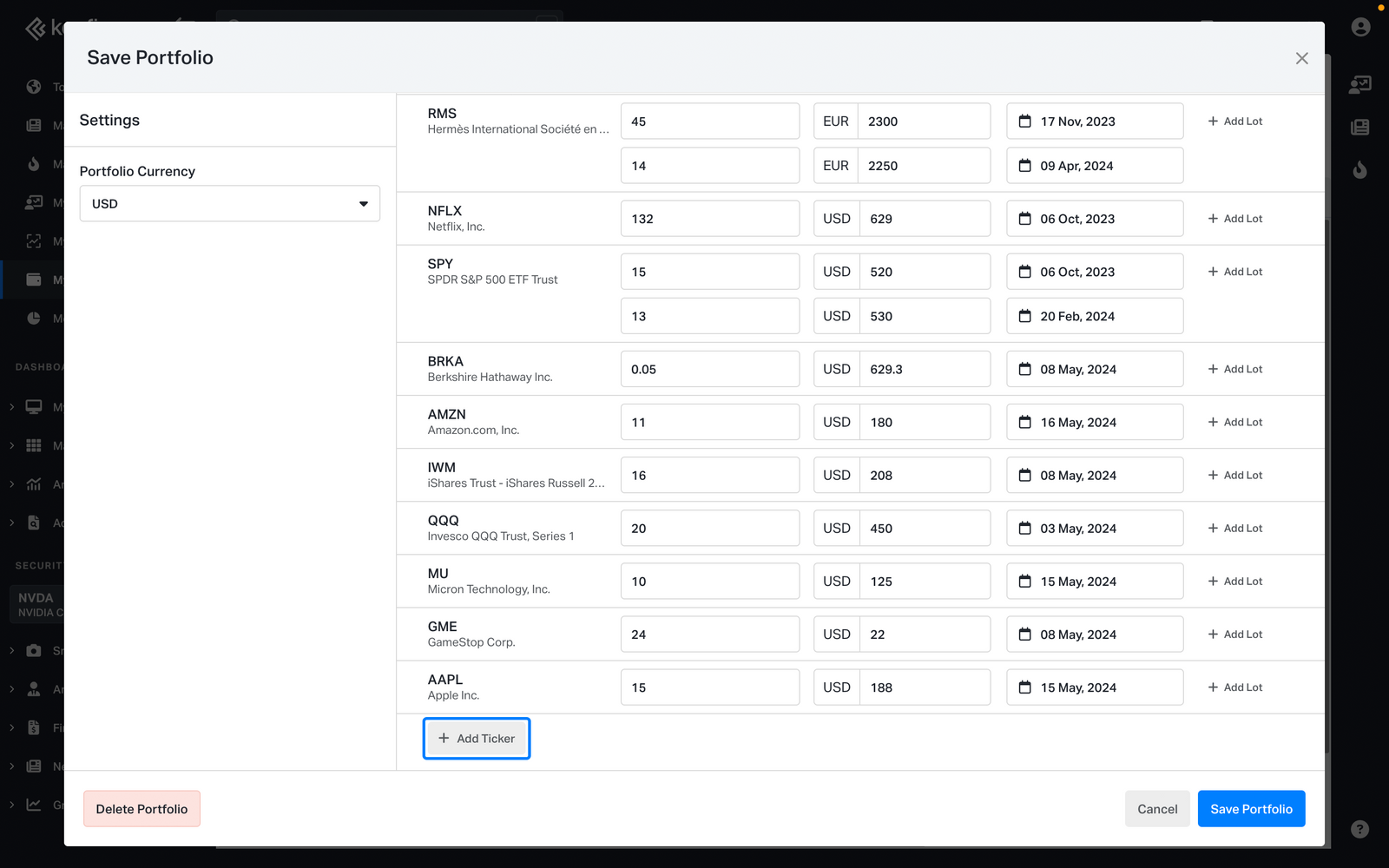This screenshot has width=1389, height=868.
Task: Click the blue Save Portfolio button
Action: click(1251, 809)
